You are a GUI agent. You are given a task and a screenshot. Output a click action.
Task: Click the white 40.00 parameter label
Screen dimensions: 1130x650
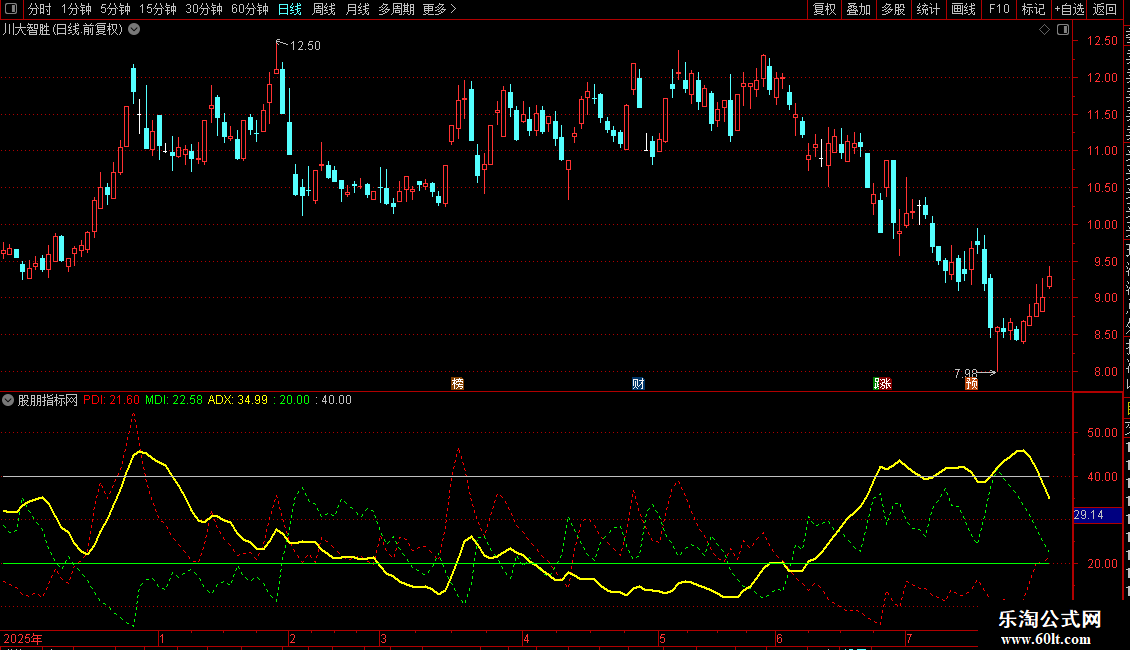336,400
